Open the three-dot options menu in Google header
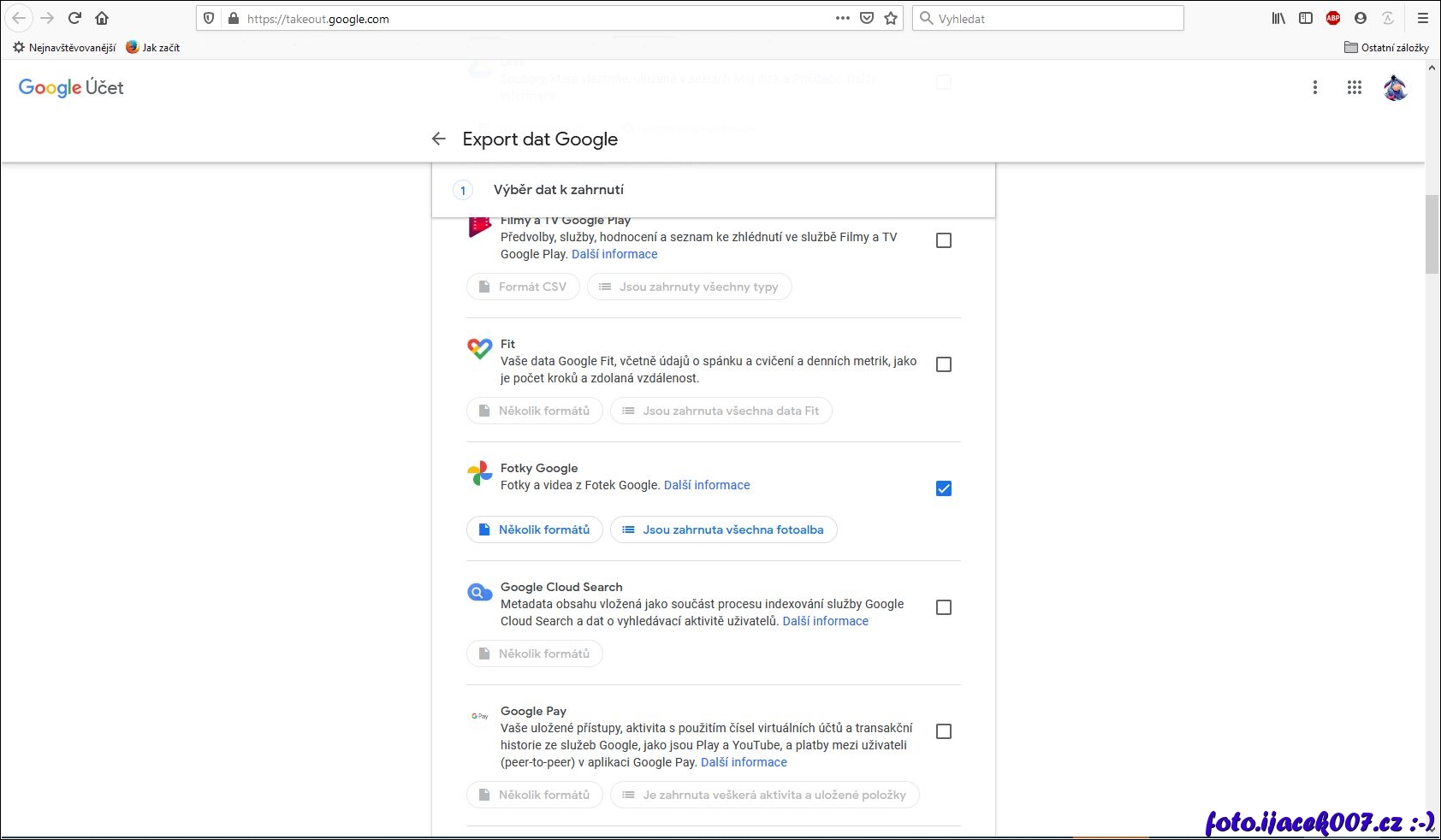 (x=1315, y=87)
